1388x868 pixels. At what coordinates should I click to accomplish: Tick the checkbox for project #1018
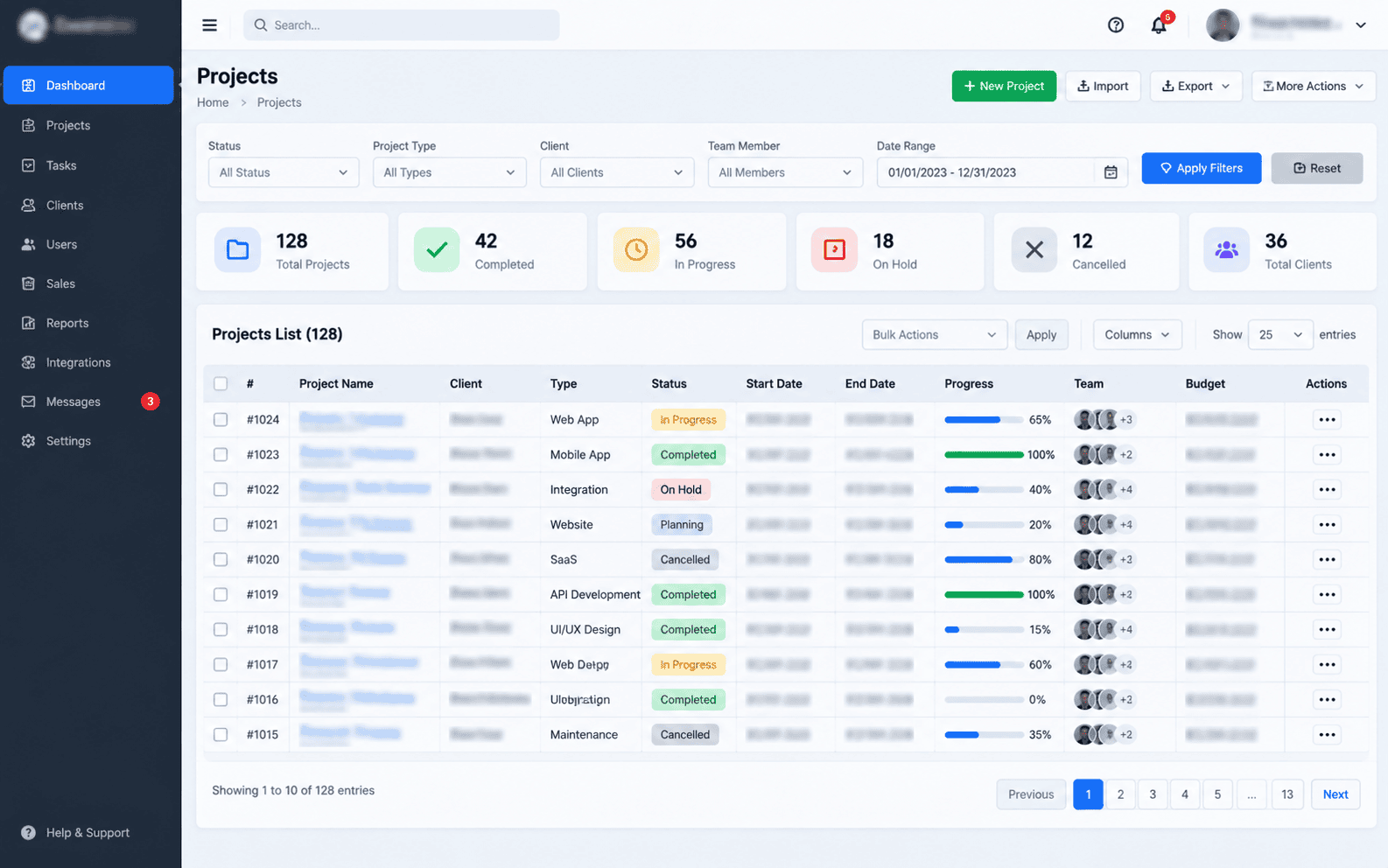(221, 630)
